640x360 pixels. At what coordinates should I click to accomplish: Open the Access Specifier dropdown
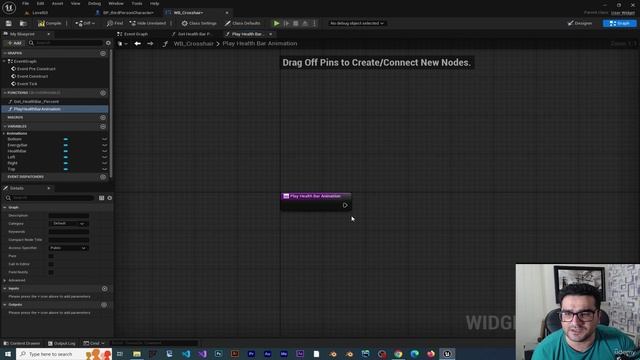(68, 248)
